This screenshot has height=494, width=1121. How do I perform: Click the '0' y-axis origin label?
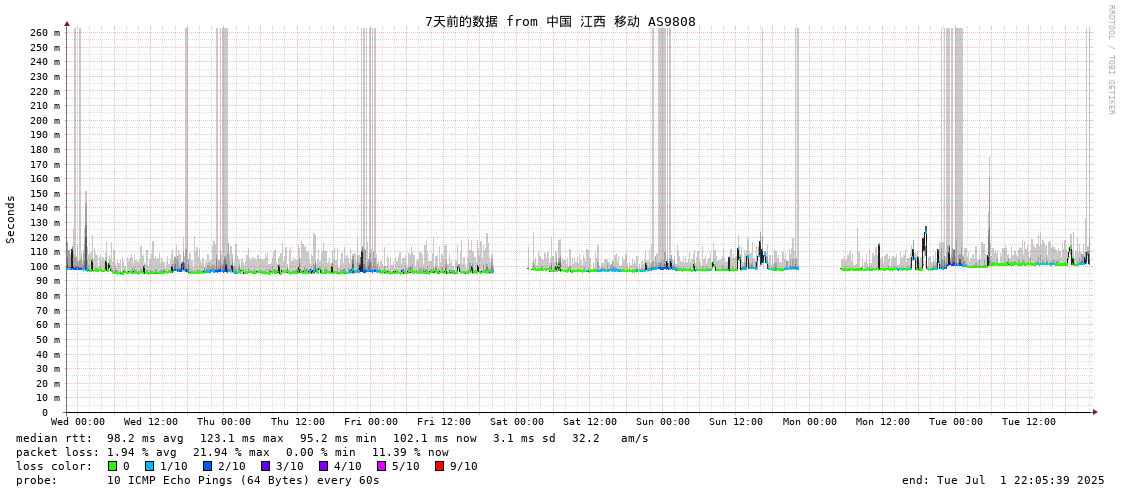pyautogui.click(x=44, y=413)
